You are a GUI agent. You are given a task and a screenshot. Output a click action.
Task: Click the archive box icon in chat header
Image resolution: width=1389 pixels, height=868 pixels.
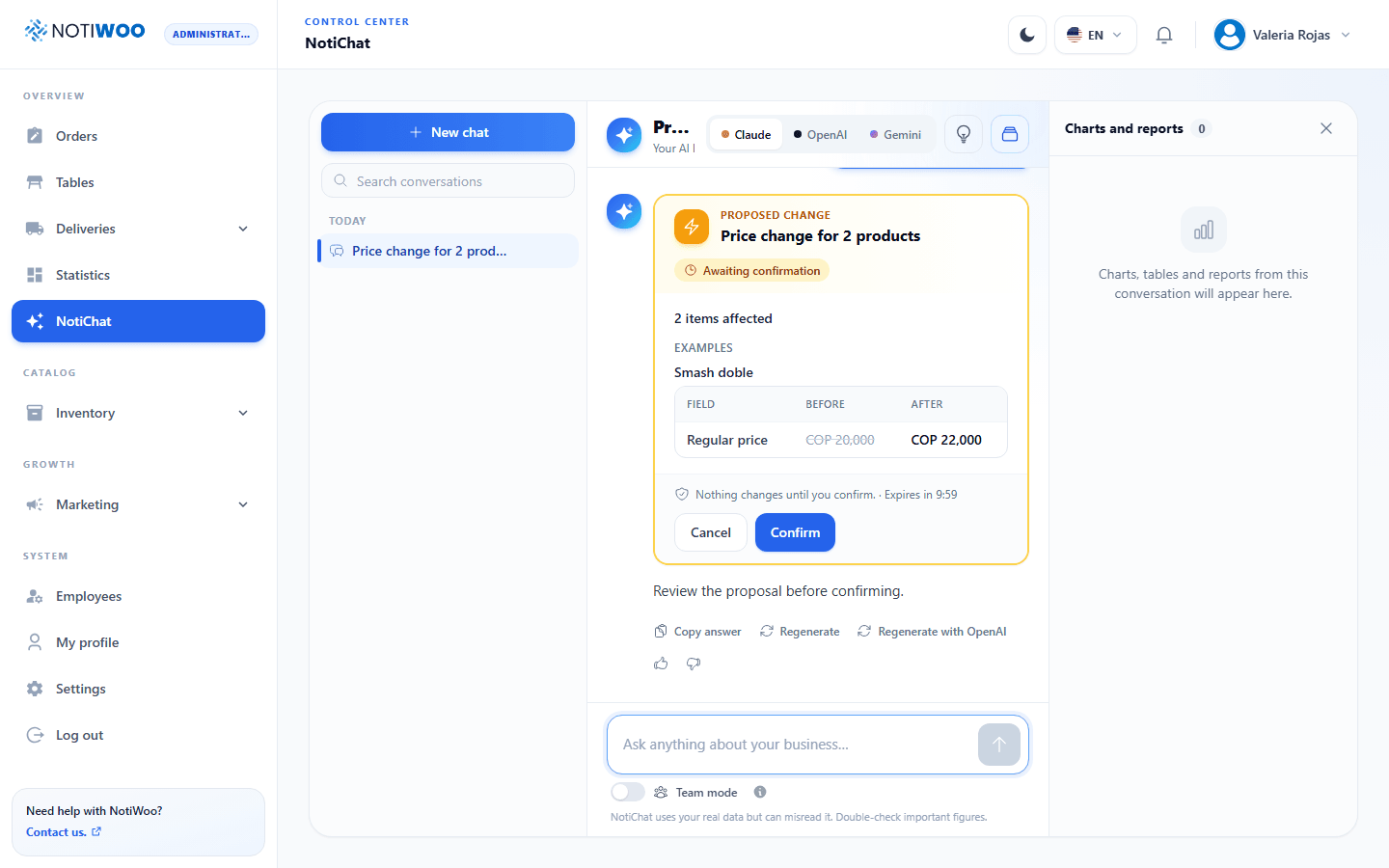pyautogui.click(x=1010, y=134)
